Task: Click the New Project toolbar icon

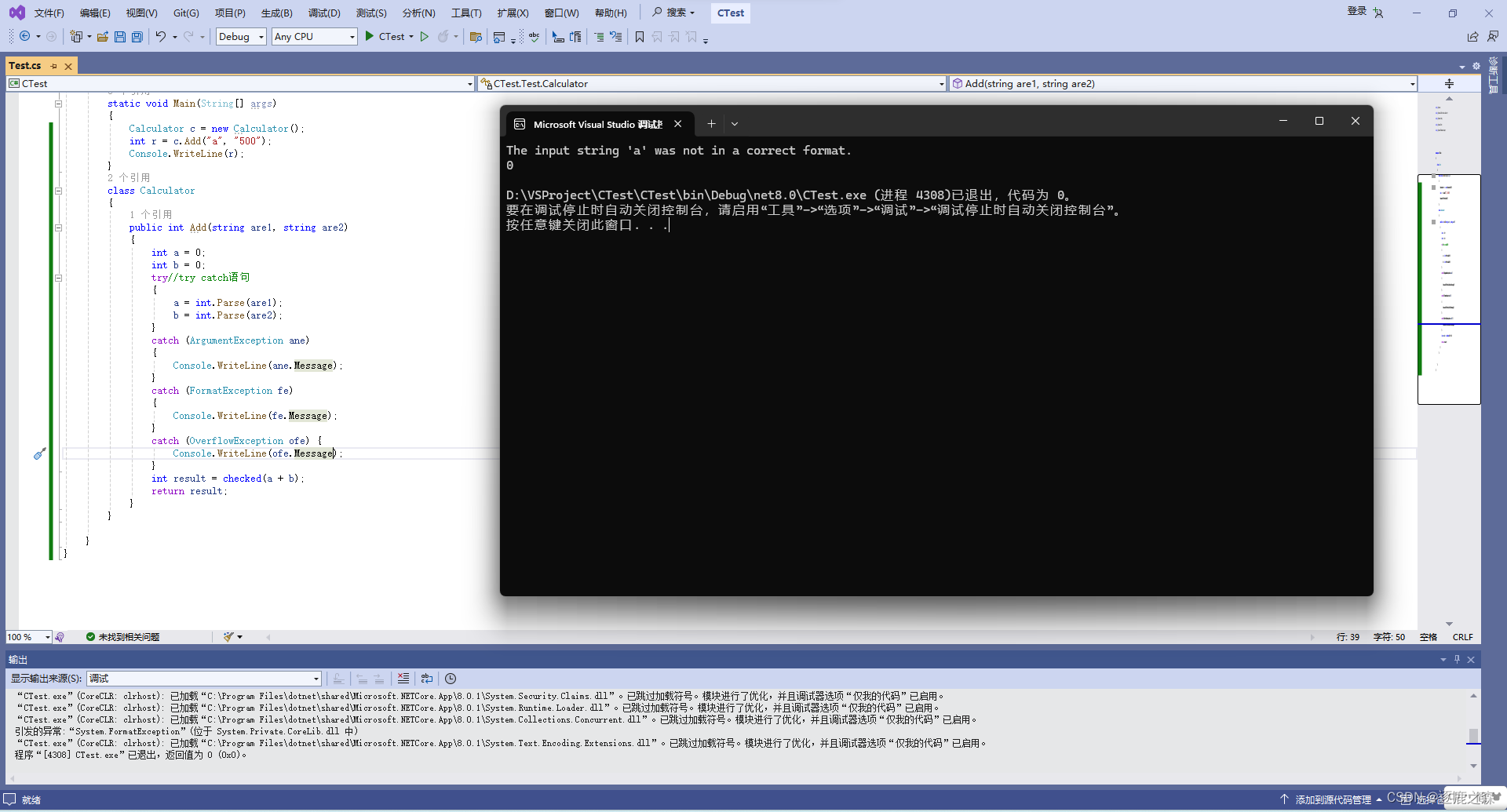Action: click(76, 36)
